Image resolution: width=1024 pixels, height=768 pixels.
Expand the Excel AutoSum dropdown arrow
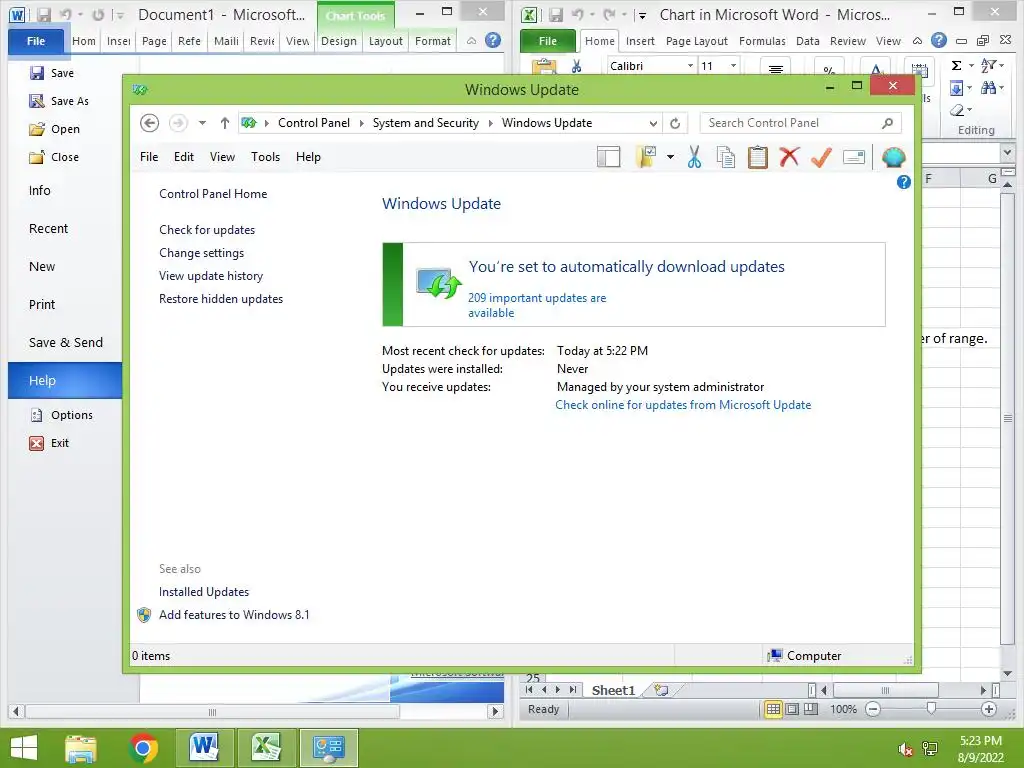(x=970, y=65)
